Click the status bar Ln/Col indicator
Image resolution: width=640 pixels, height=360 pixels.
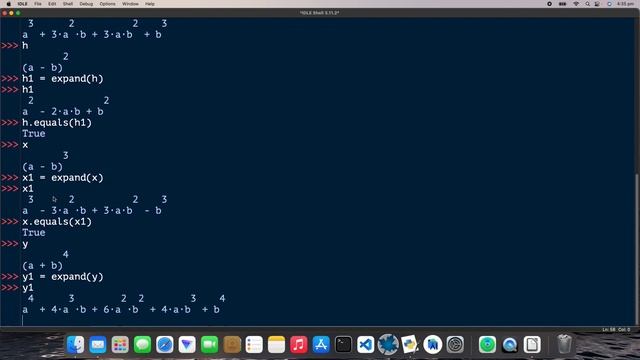pos(616,329)
